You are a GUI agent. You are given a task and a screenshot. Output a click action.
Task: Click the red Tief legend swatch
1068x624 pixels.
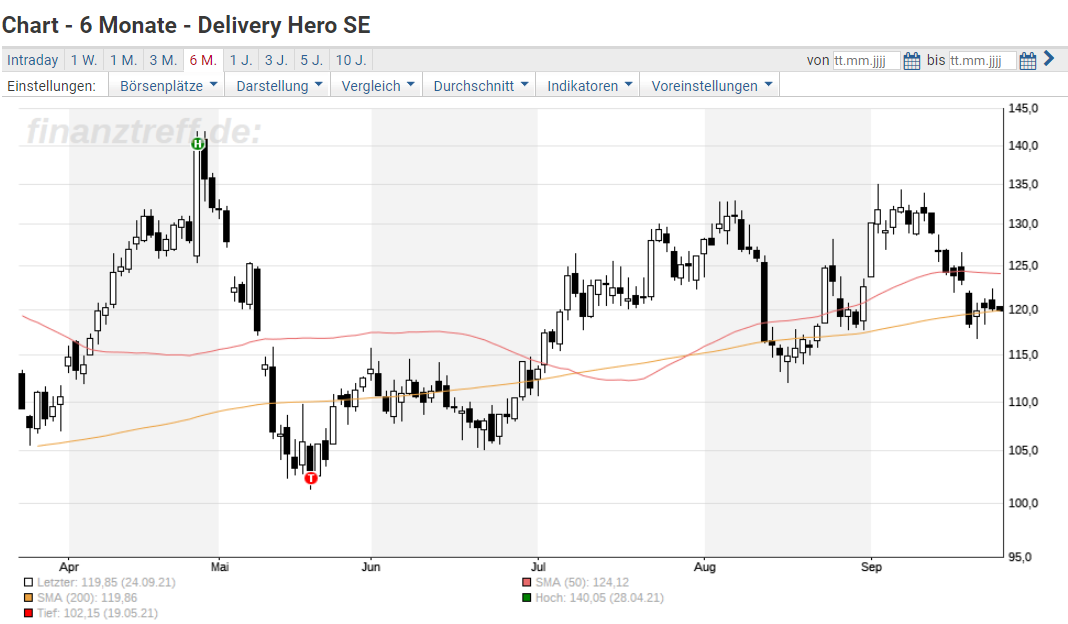[28, 613]
